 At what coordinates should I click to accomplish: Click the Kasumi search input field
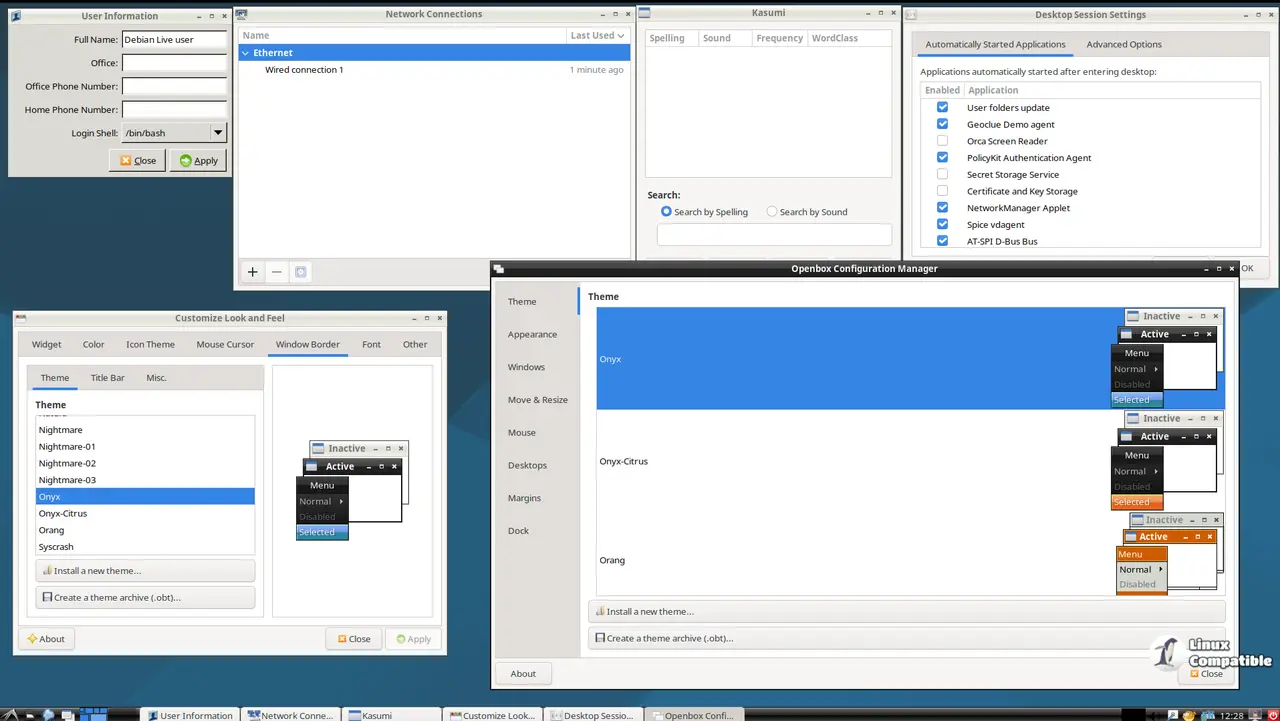(x=773, y=235)
